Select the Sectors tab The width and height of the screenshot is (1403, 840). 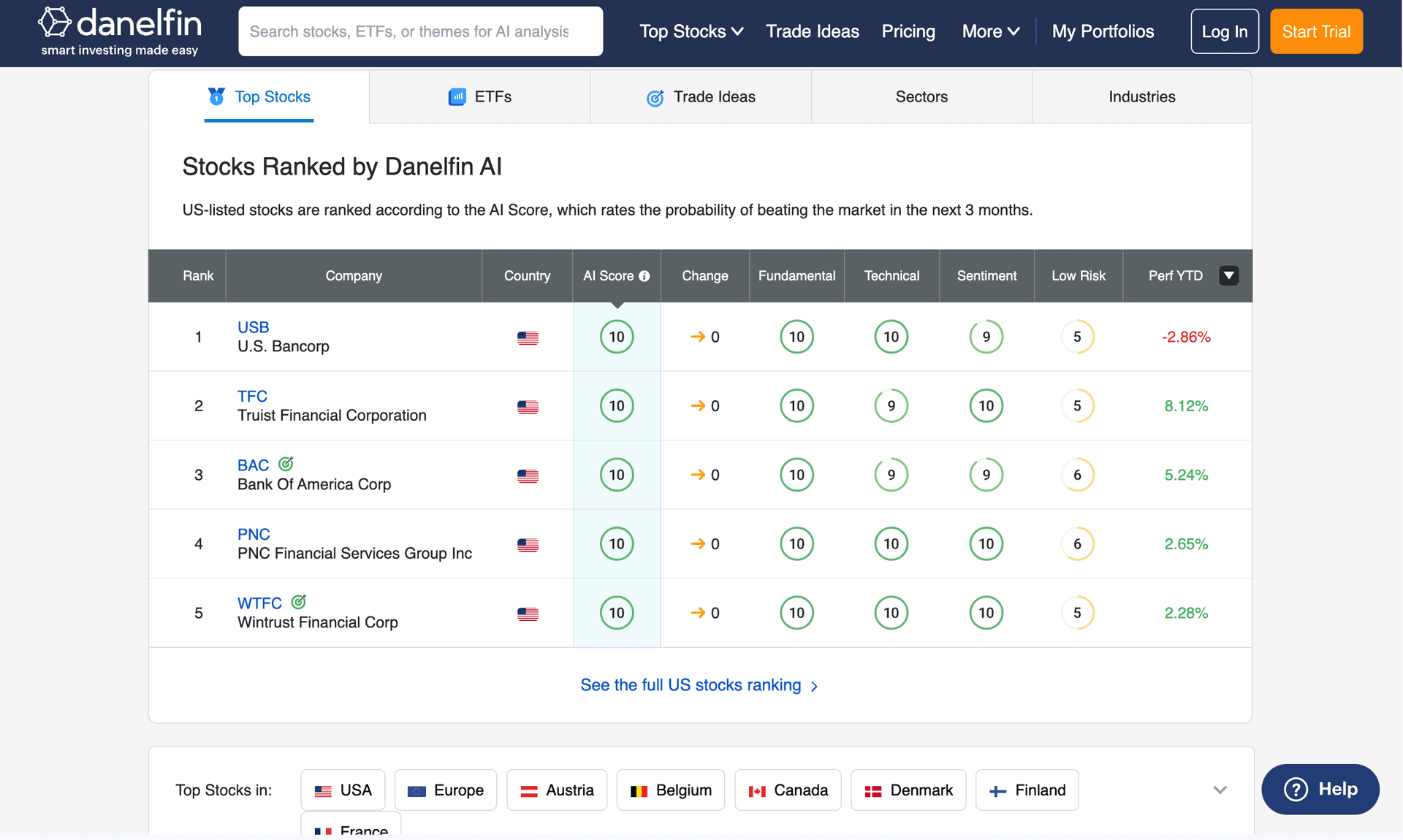[x=921, y=96]
